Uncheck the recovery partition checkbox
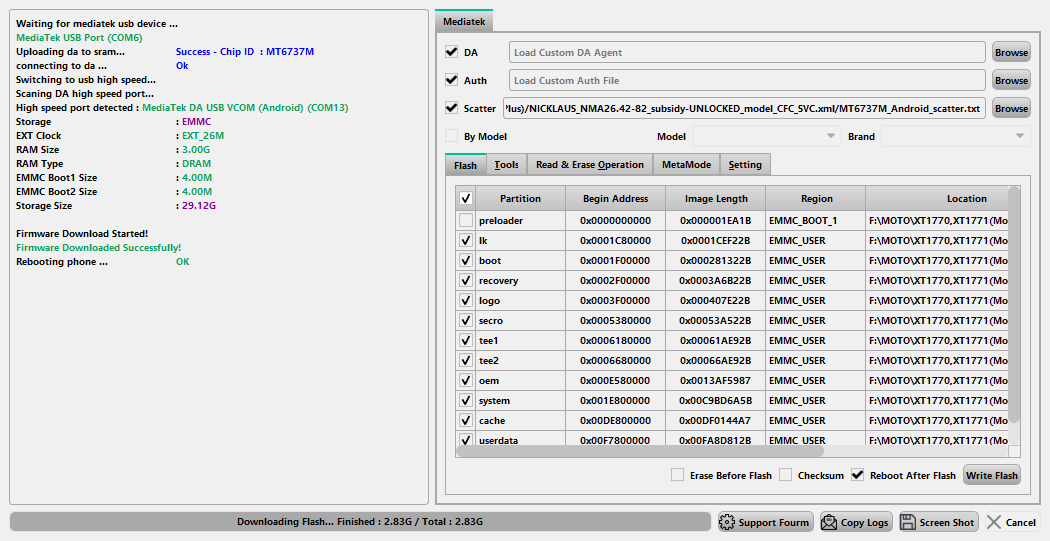The height and width of the screenshot is (541, 1050). coord(466,281)
